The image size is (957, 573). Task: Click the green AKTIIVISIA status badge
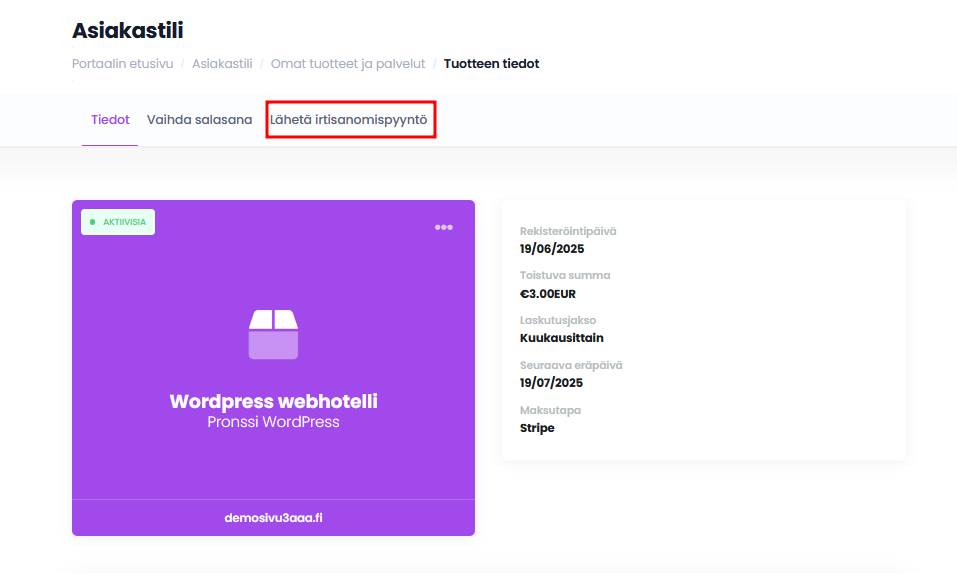pos(118,222)
